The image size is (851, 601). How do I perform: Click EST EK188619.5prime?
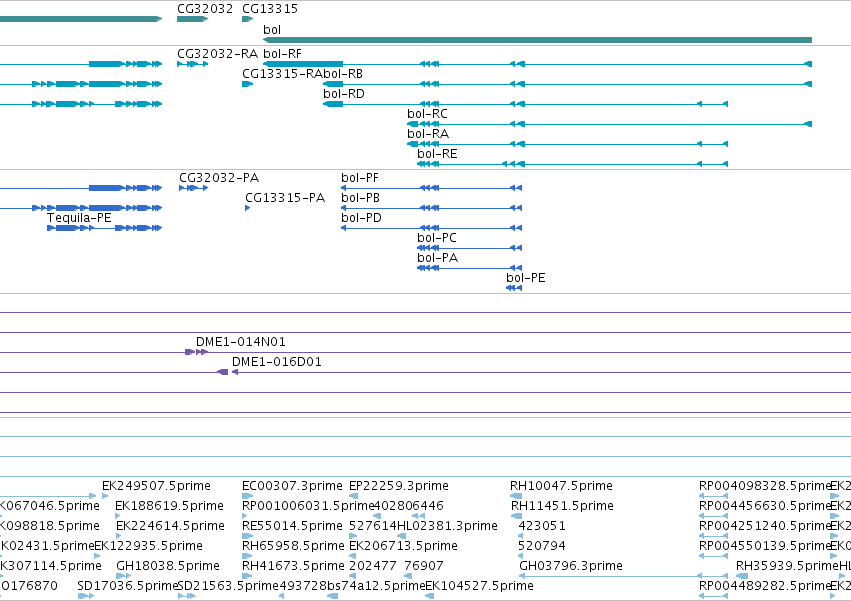[x=169, y=506]
